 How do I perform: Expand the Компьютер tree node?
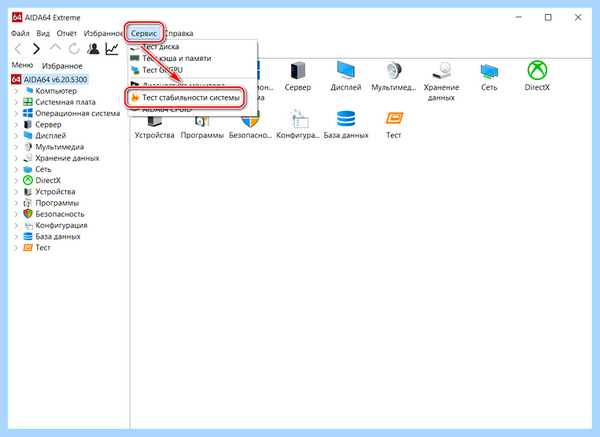tap(16, 91)
